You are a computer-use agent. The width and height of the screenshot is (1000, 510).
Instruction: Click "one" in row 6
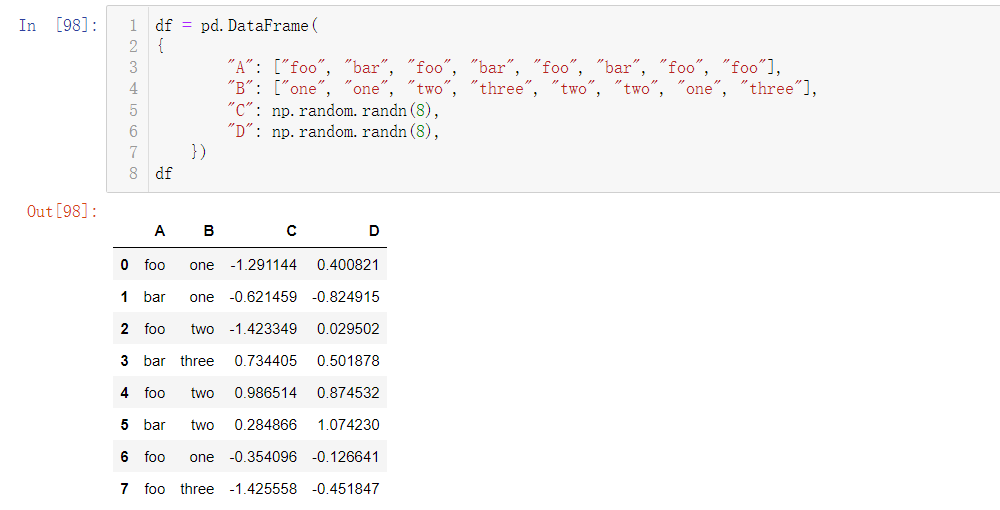pyautogui.click(x=202, y=456)
